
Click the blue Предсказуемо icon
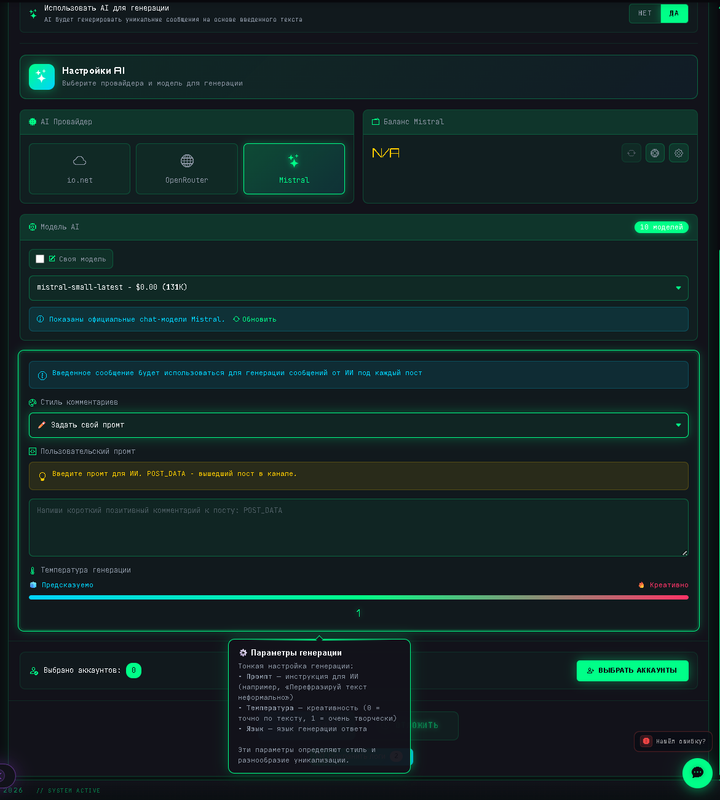(33, 585)
